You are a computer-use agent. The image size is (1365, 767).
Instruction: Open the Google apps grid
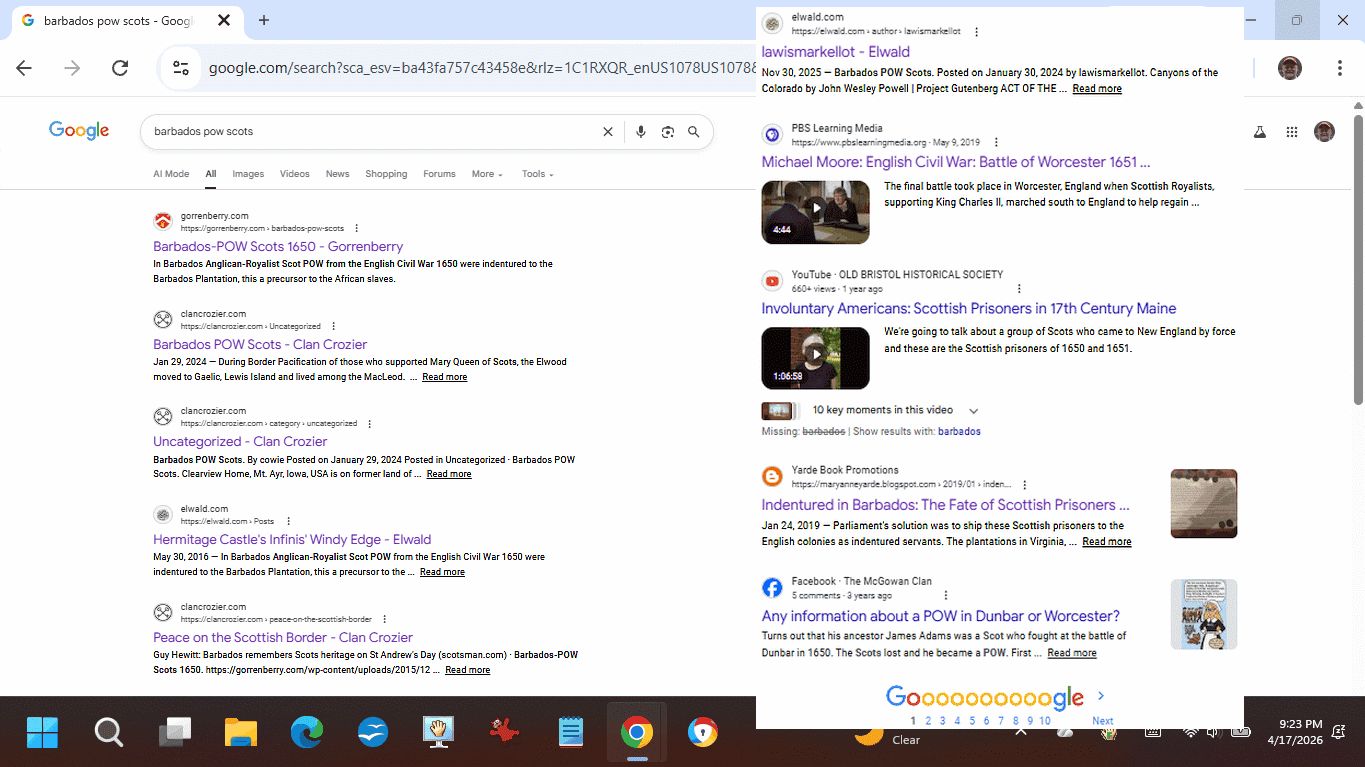(1292, 132)
